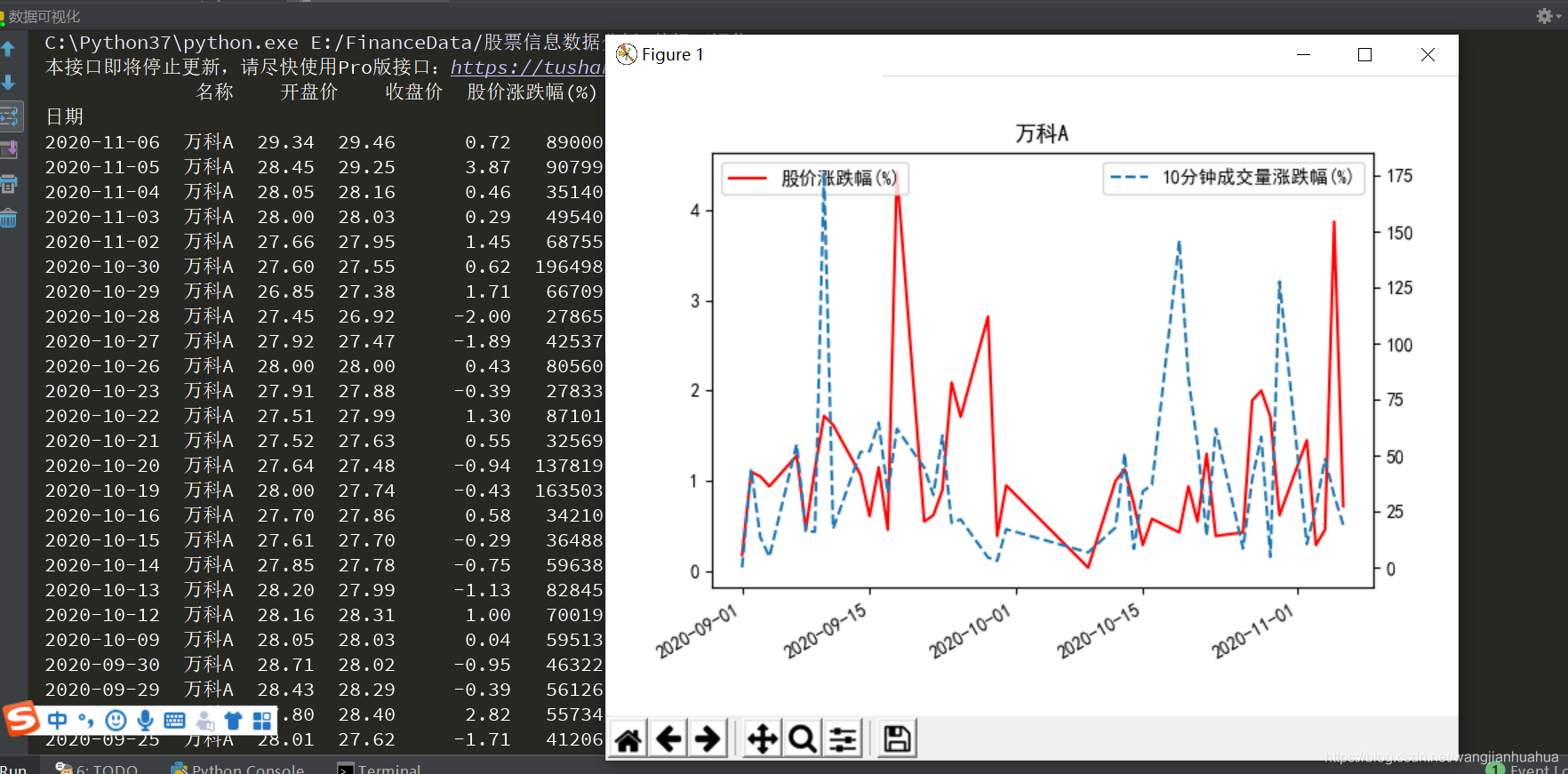Open the configure subplots sliders dialog
This screenshot has width=1568, height=774.
click(843, 739)
